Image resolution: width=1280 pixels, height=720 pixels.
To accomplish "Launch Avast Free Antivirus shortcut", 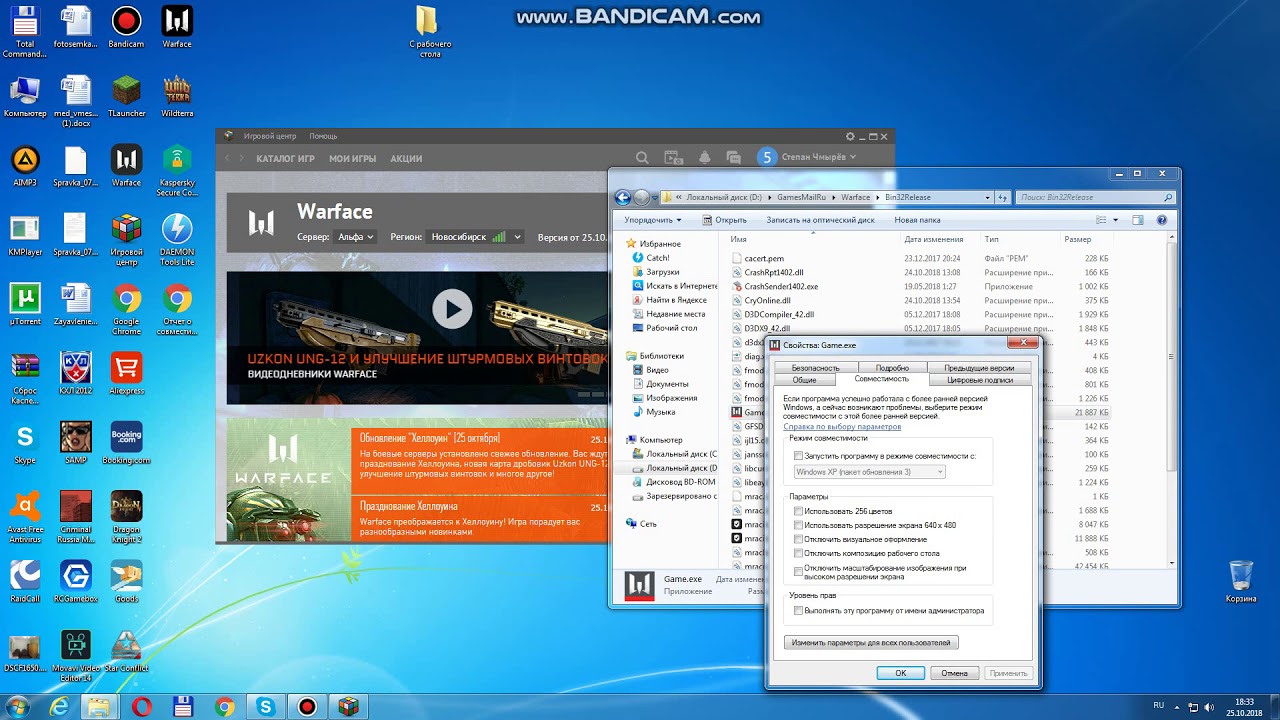I will tap(25, 516).
